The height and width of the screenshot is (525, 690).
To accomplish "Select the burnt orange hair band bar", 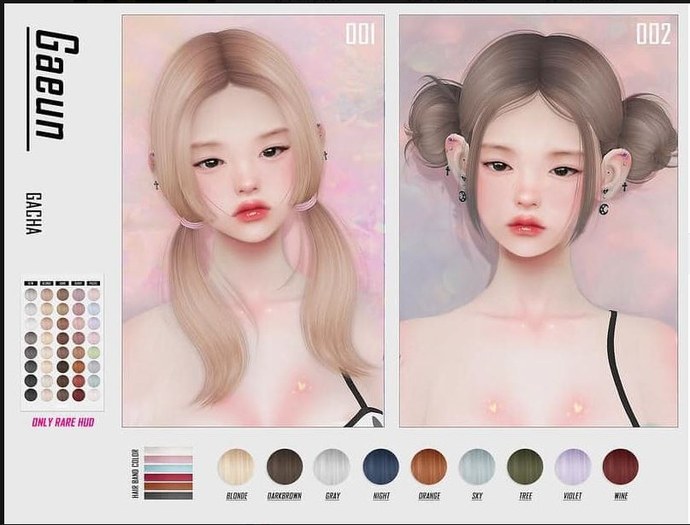I will (168, 486).
